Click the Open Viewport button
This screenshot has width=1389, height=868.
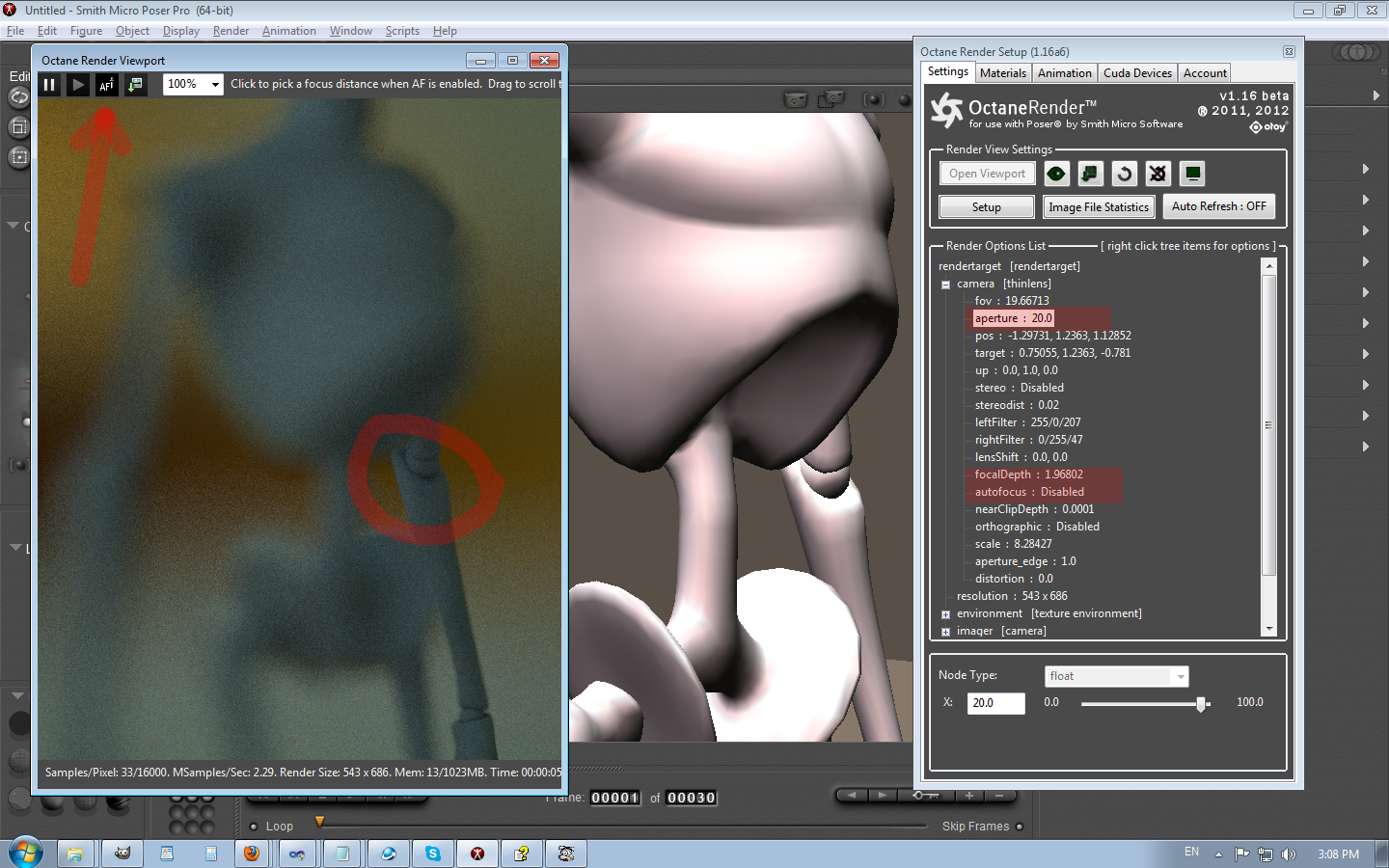click(x=987, y=174)
